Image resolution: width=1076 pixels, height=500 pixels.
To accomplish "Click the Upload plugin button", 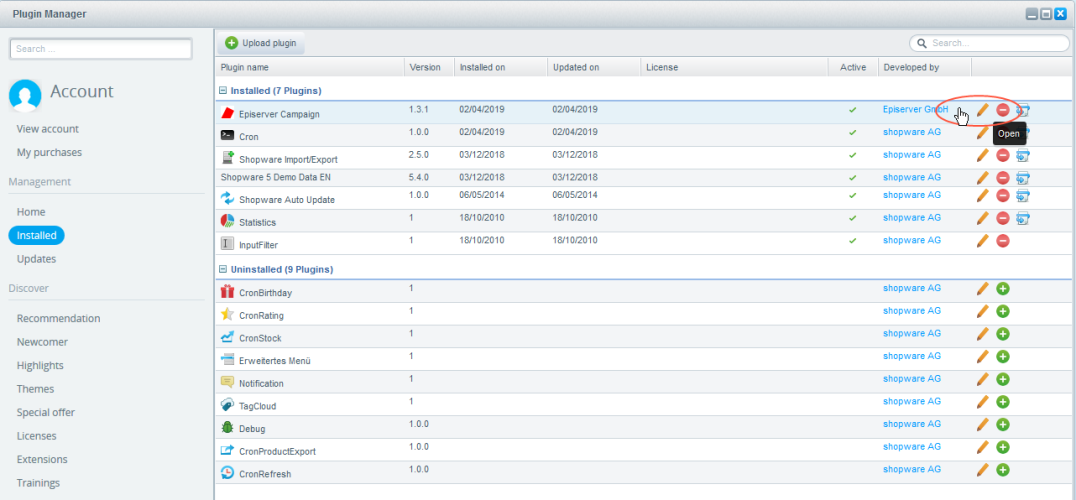I will click(x=261, y=43).
